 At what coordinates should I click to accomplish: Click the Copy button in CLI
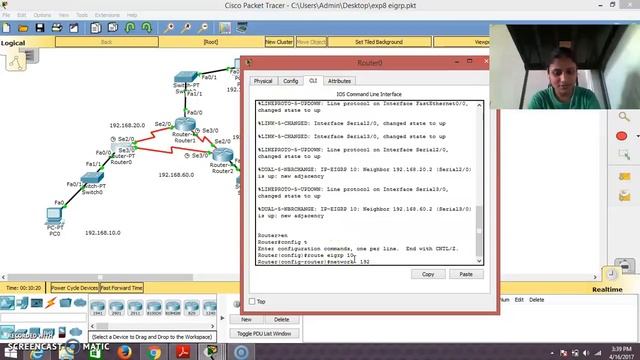click(428, 274)
